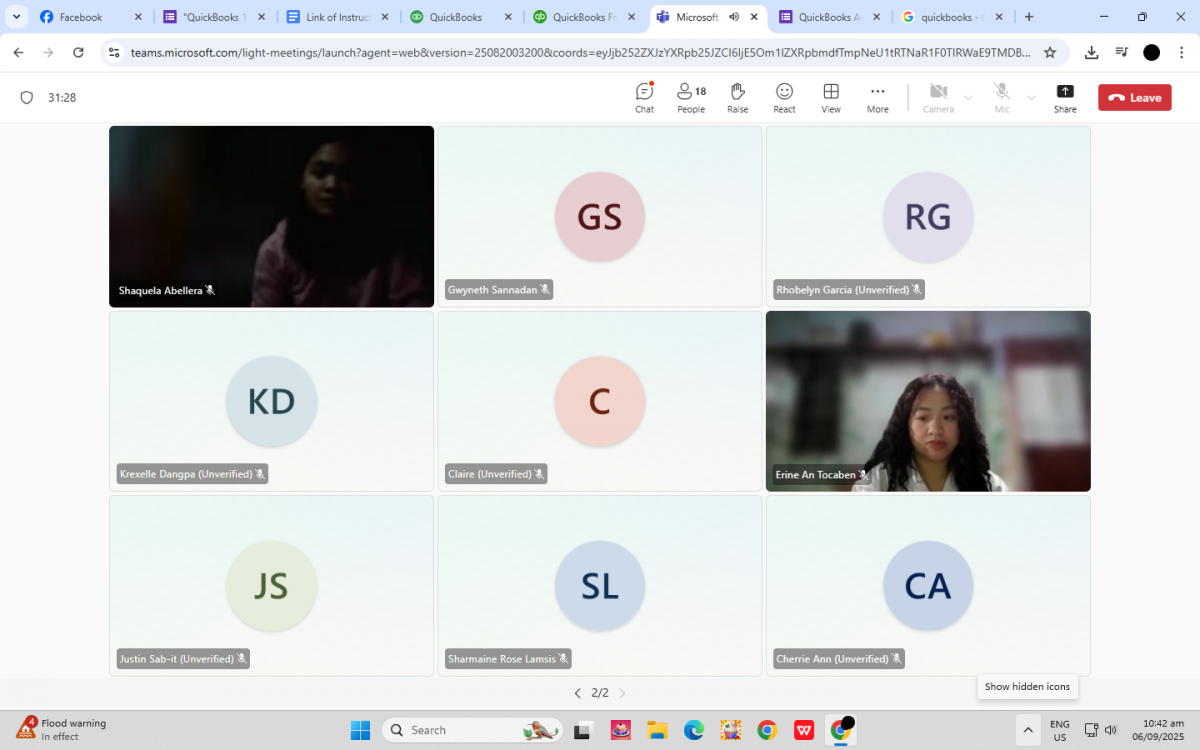The image size is (1200, 750).
Task: Open the meeting Chat panel
Action: [x=644, y=97]
